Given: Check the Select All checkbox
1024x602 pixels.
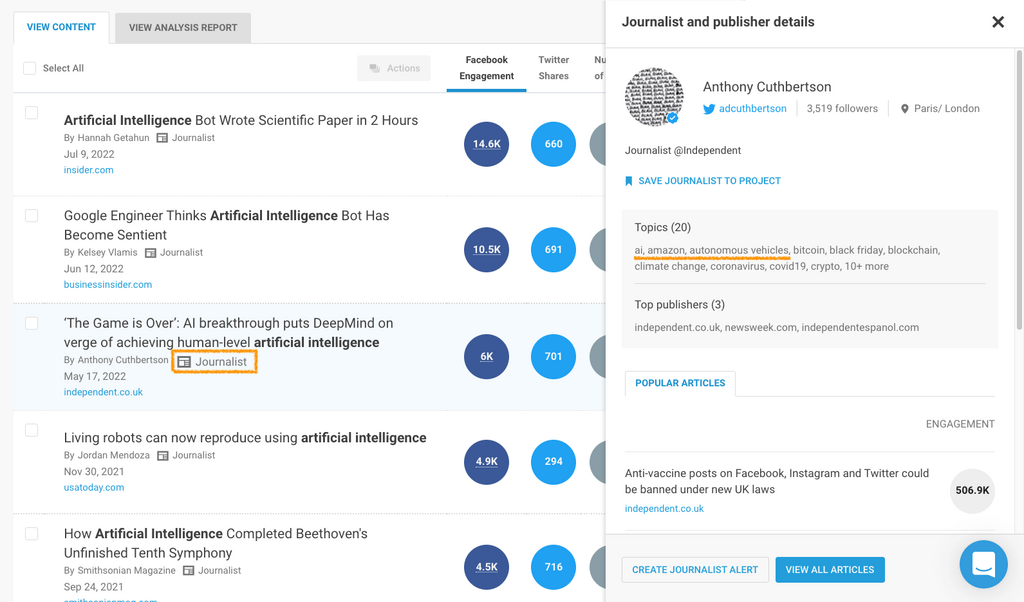Looking at the screenshot, I should pyautogui.click(x=30, y=68).
